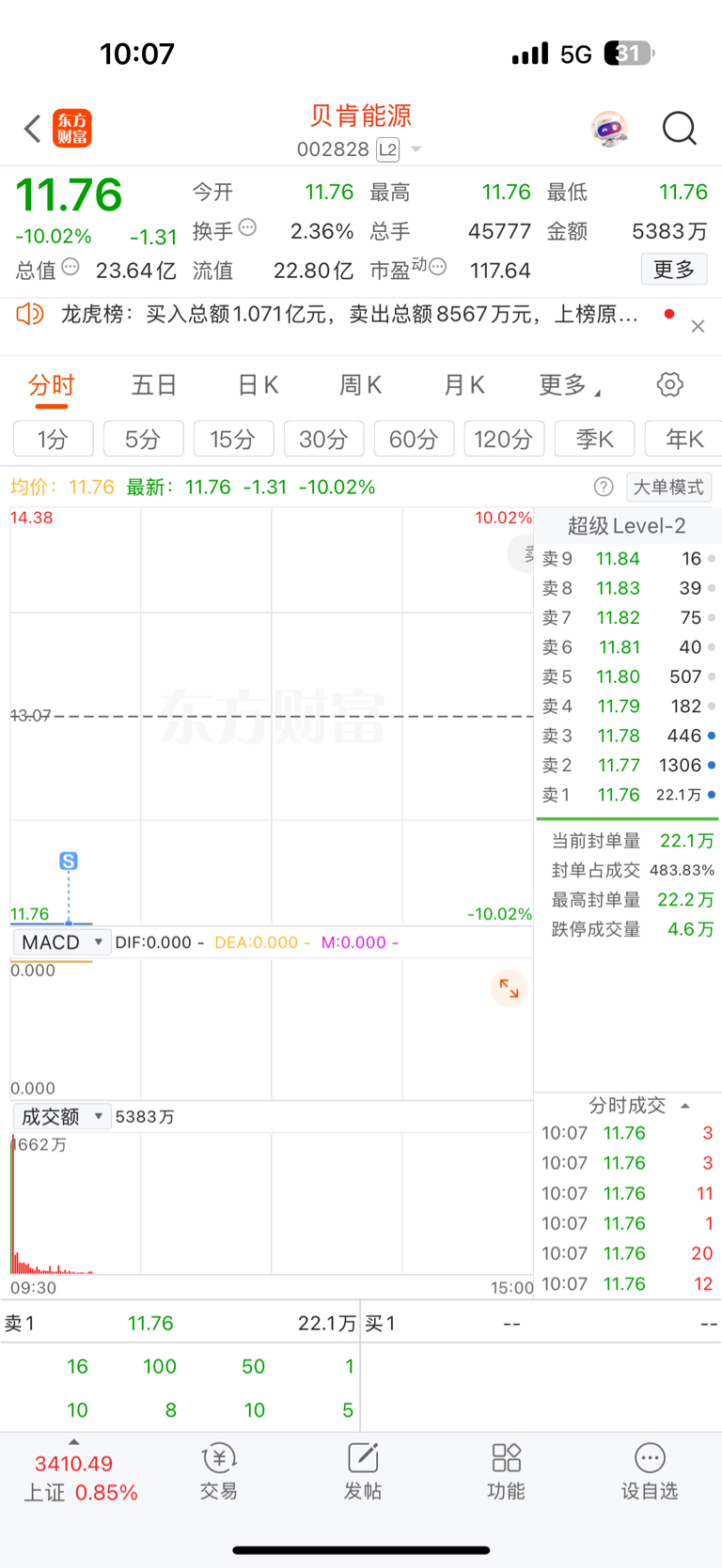Tap the 设自选 add to watchlist icon
This screenshot has height=1568, width=722.
650,1471
